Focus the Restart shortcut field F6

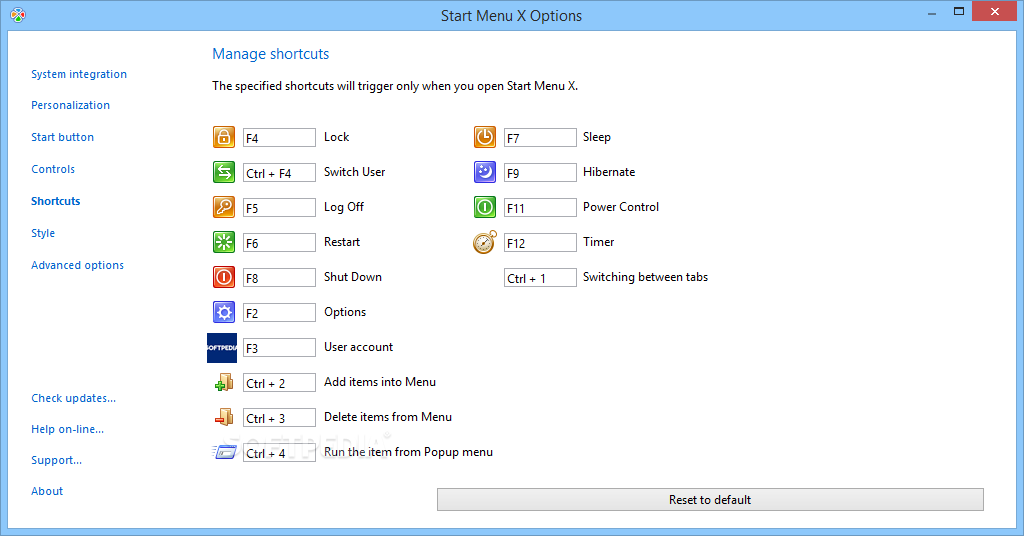pos(279,243)
